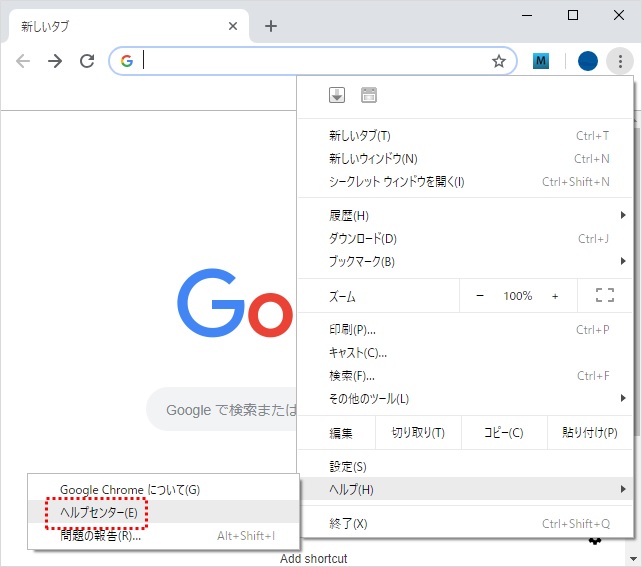Click the calendar-like icon in the menu
This screenshot has width=642, height=567.
[369, 95]
